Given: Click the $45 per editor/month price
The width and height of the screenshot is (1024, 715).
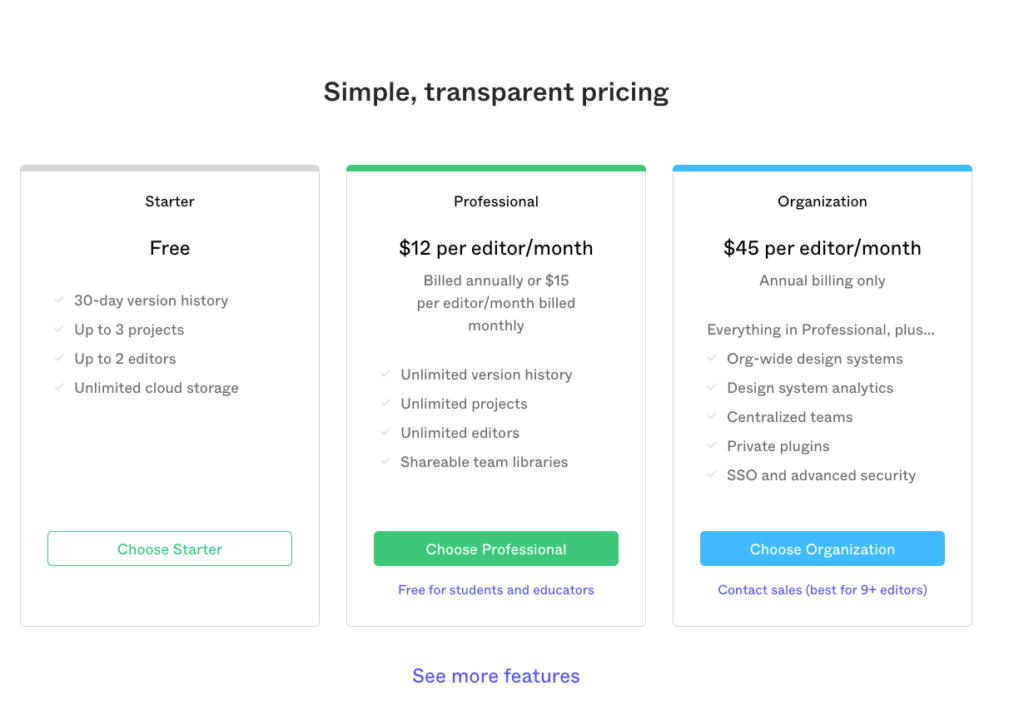Looking at the screenshot, I should pyautogui.click(x=822, y=248).
